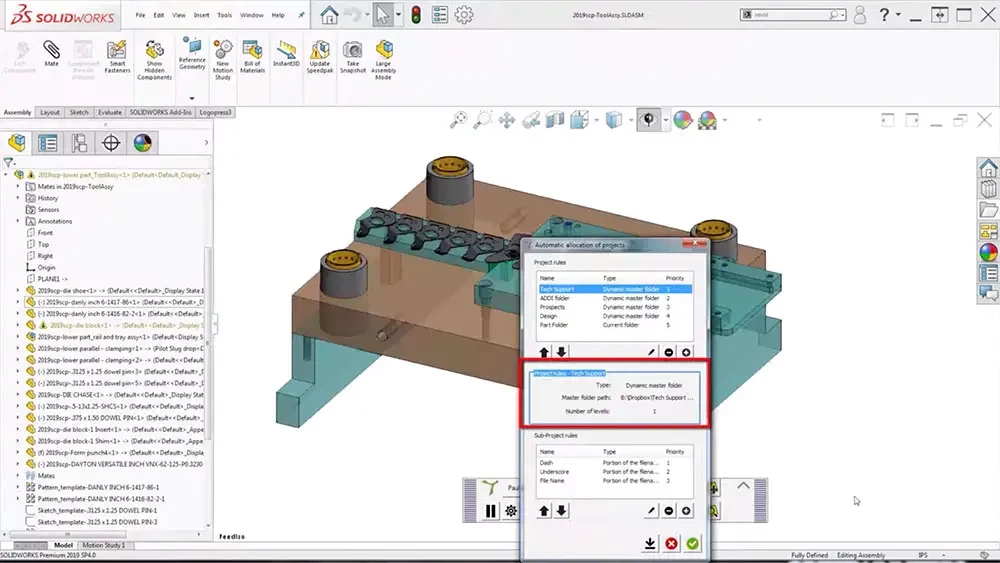The width and height of the screenshot is (1000, 563).
Task: Expand 2019scp-die shoe<1> component
Action: coord(18,290)
